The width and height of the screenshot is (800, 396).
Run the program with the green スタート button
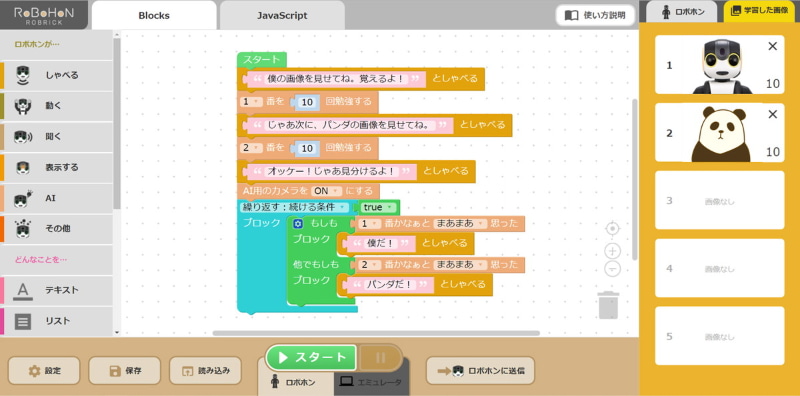coord(311,358)
